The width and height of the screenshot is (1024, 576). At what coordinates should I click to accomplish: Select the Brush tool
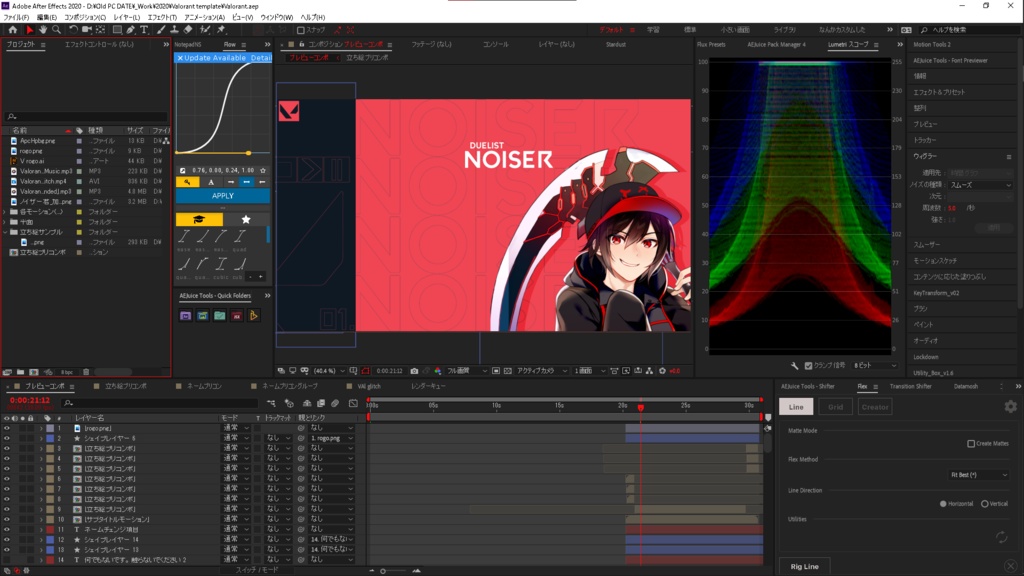[x=161, y=30]
